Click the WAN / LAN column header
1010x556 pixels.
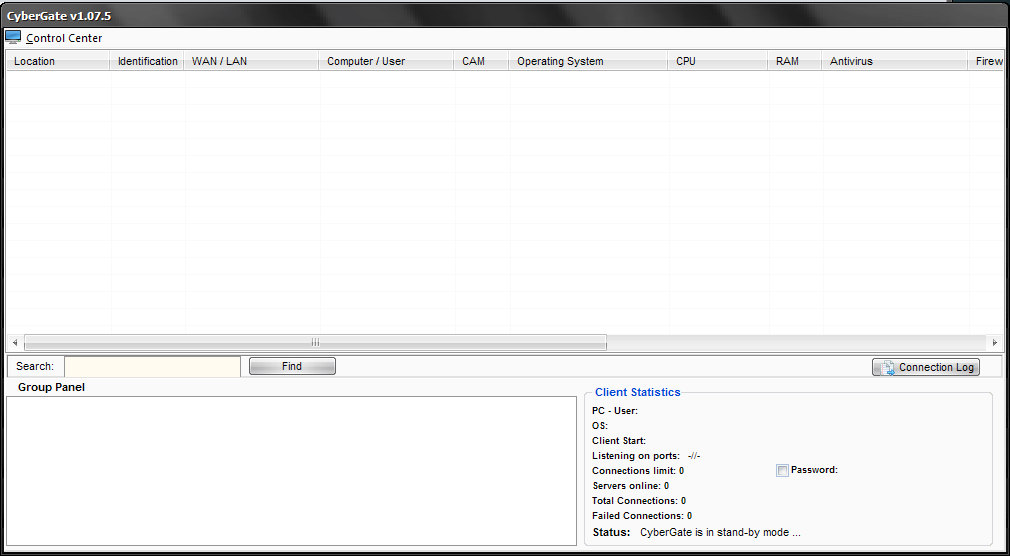[251, 61]
